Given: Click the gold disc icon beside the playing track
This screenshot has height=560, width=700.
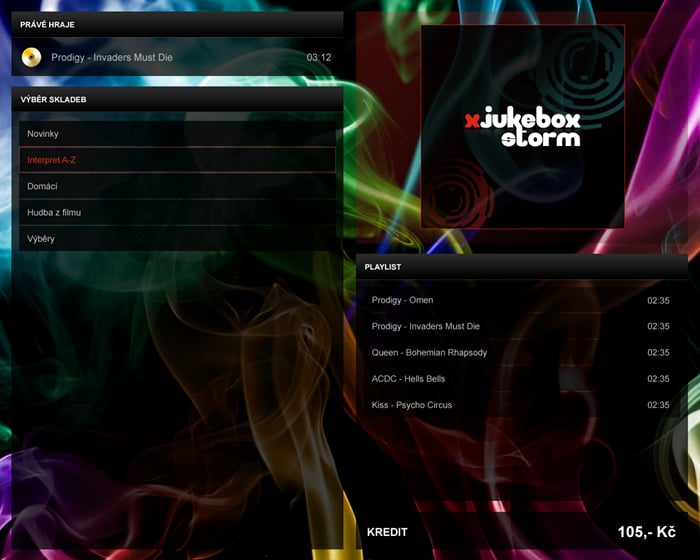Looking at the screenshot, I should pos(31,57).
